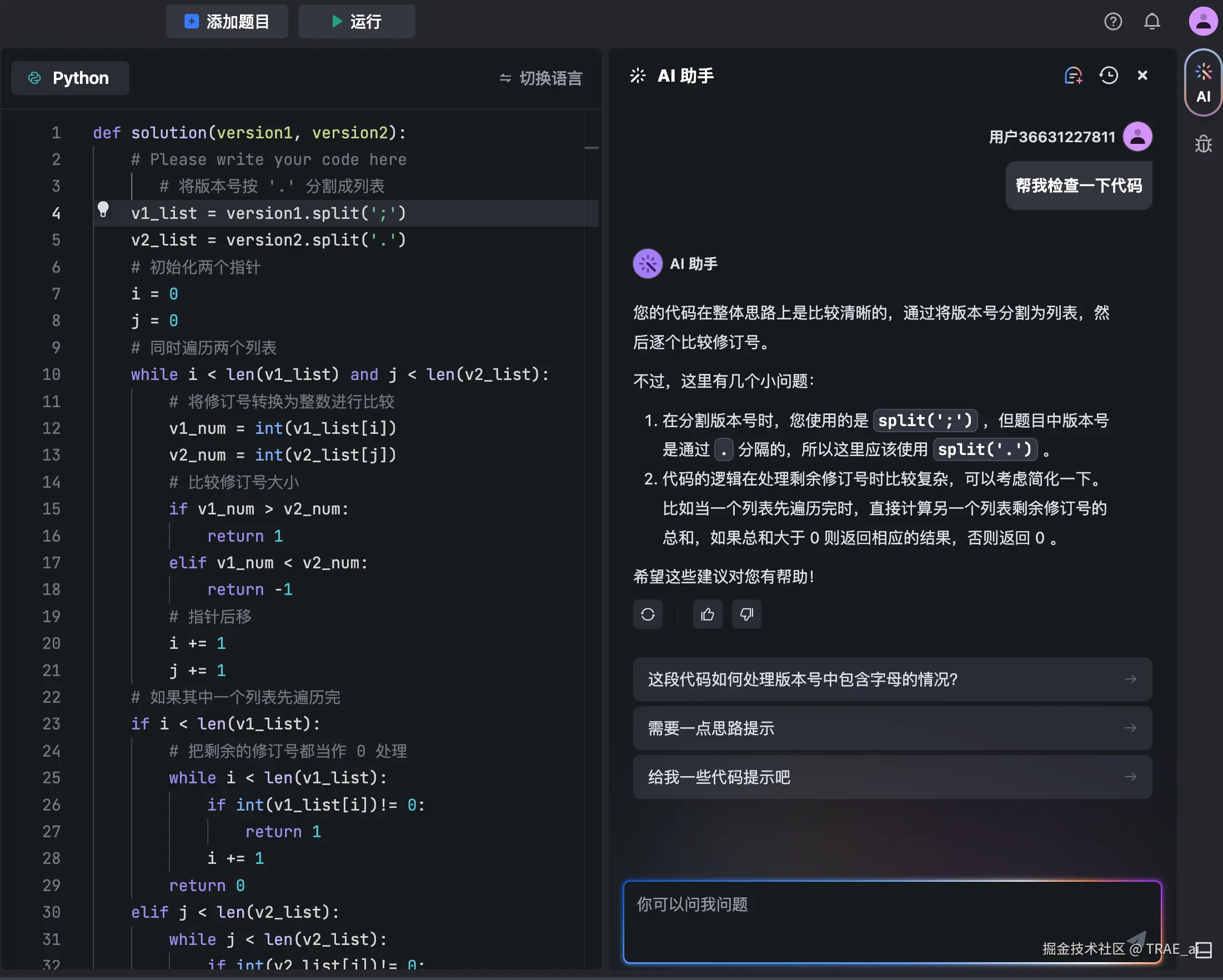1223x980 pixels.
Task: Open the notifications bell
Action: click(x=1151, y=22)
